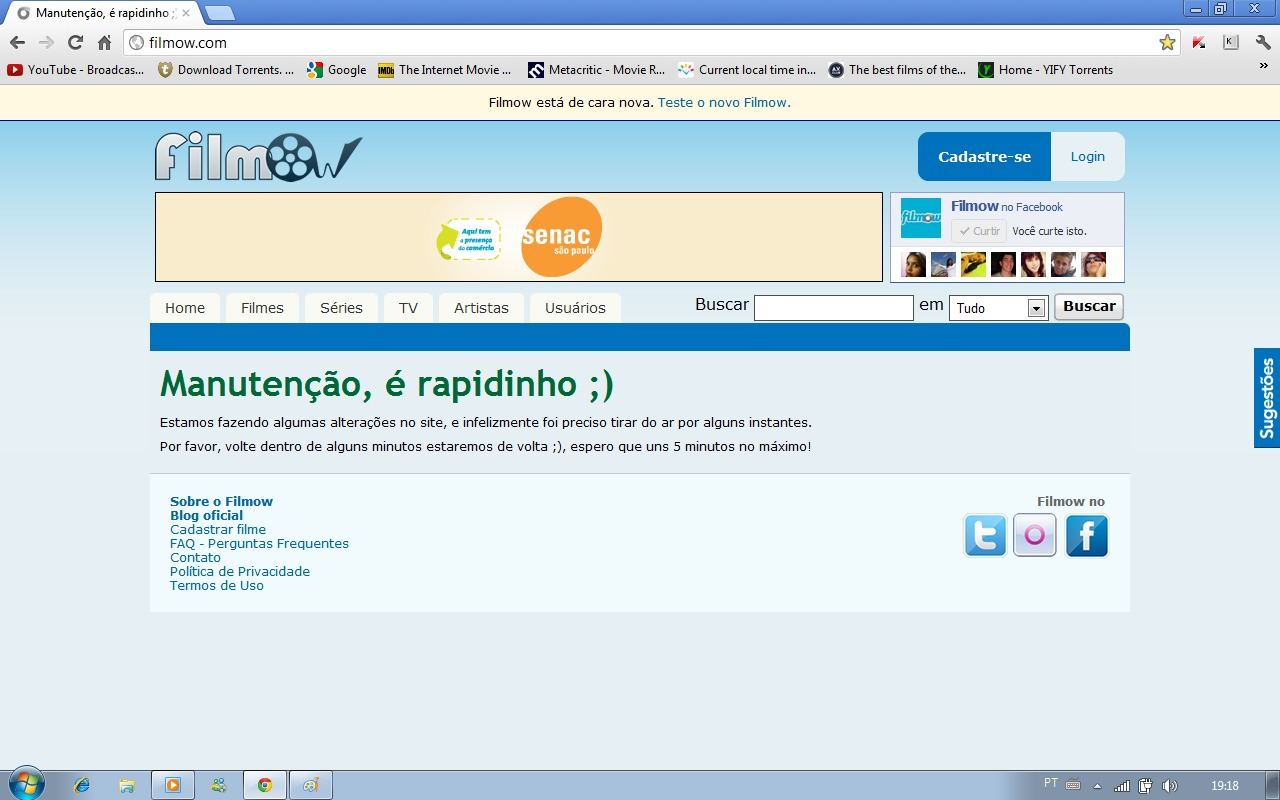Screen dimensions: 1280x800
Task: Open the YouTube bookmark
Action: pyautogui.click(x=77, y=70)
